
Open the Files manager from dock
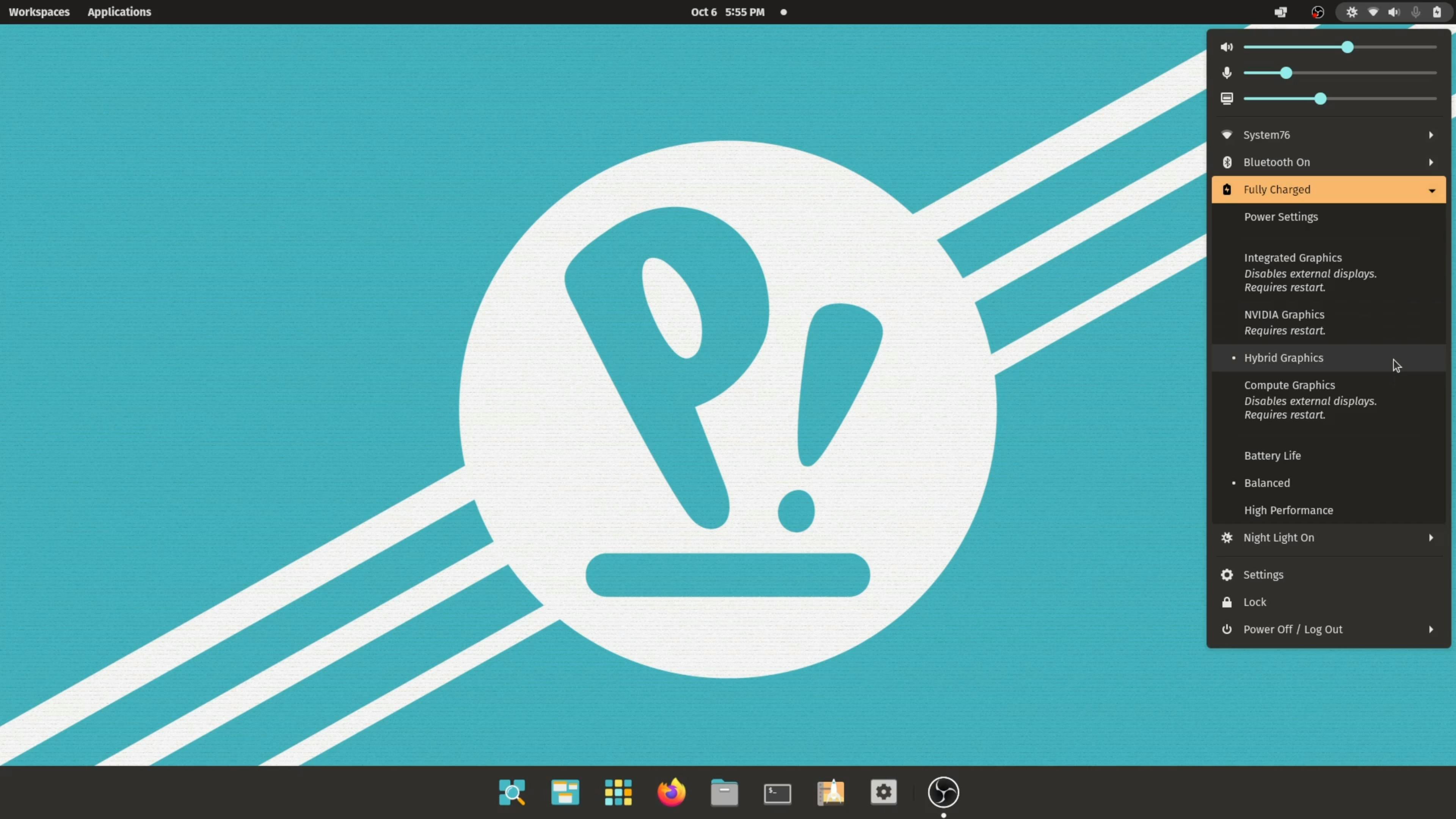click(x=725, y=792)
